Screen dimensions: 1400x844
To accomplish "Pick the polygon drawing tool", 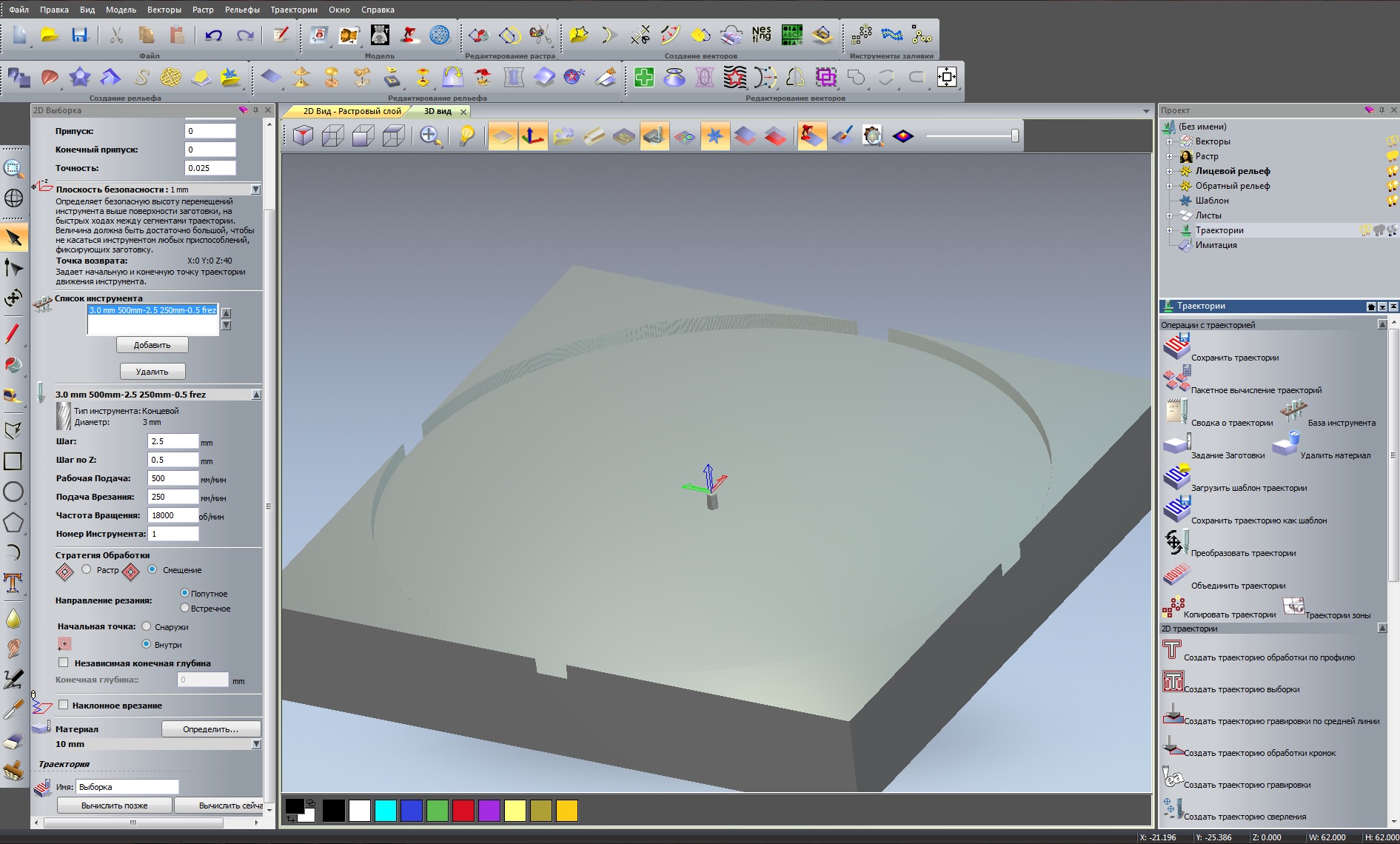I will pos(13,522).
